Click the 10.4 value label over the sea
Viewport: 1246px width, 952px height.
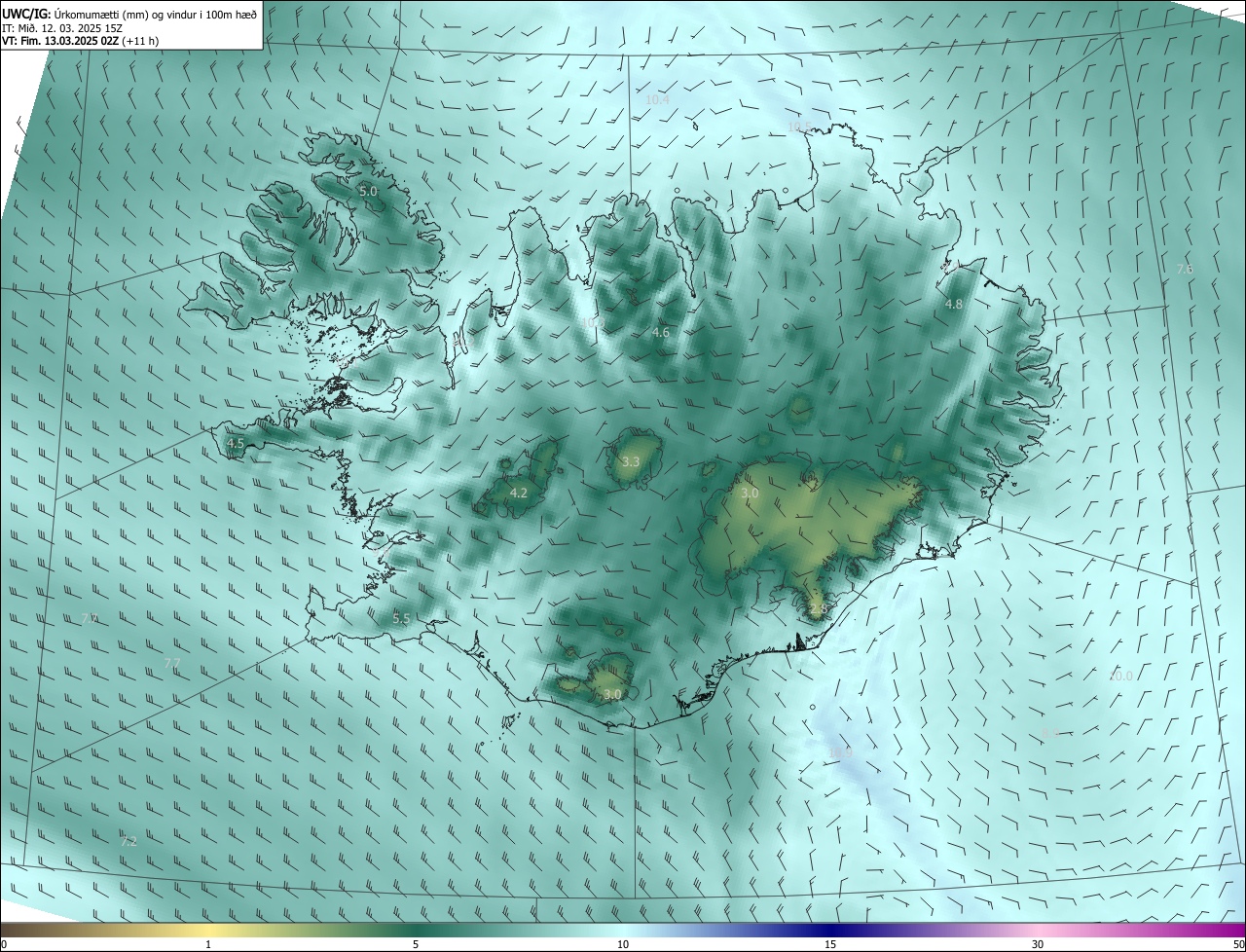tap(658, 99)
